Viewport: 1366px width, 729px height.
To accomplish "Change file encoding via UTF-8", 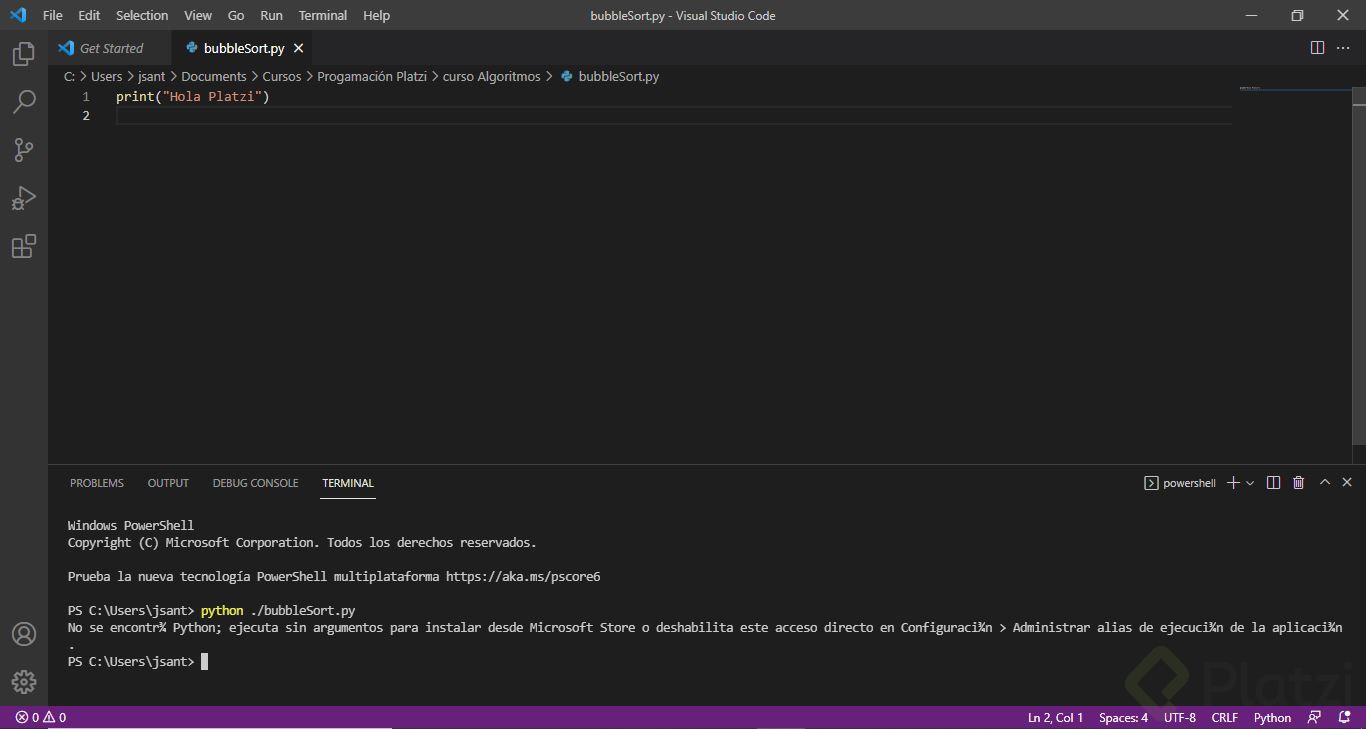I will point(1180,718).
